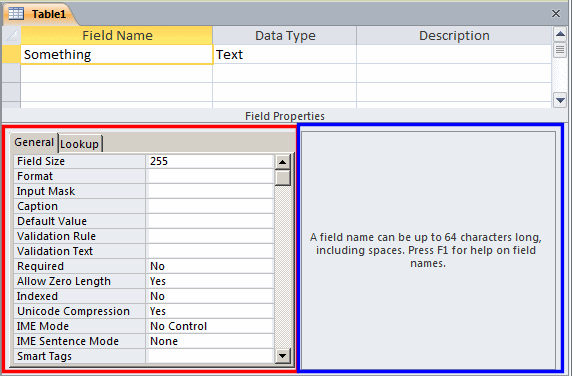574x376 pixels.
Task: Click the empty Field Name cell under Something
Action: [x=117, y=73]
